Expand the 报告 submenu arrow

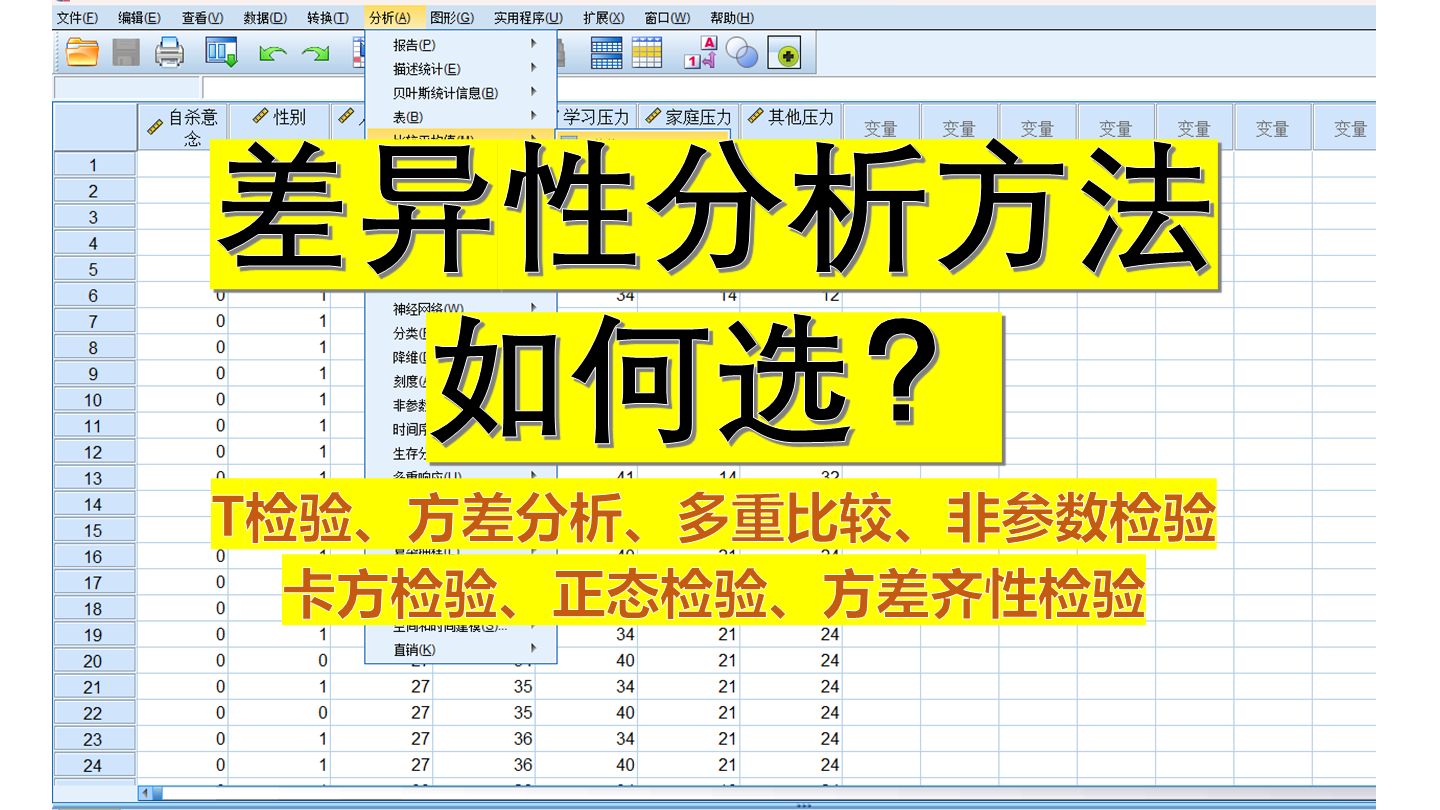point(533,44)
